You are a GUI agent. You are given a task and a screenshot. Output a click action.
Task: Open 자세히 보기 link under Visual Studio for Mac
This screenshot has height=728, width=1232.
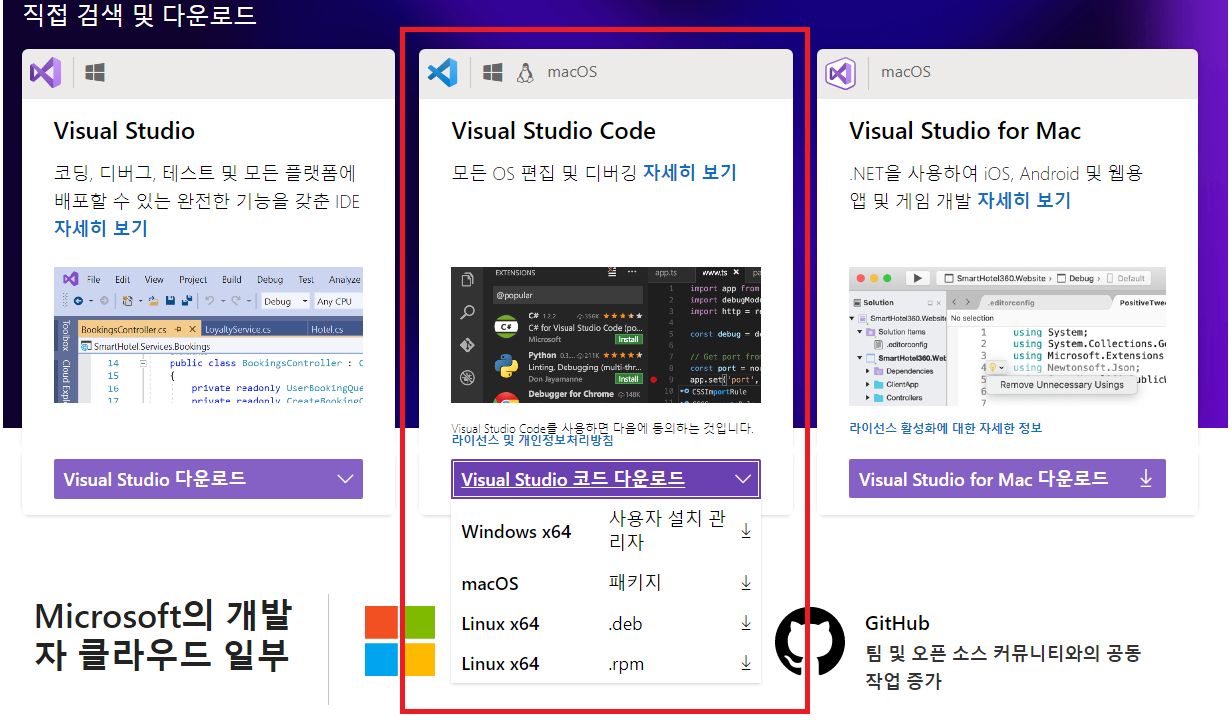tap(1024, 200)
